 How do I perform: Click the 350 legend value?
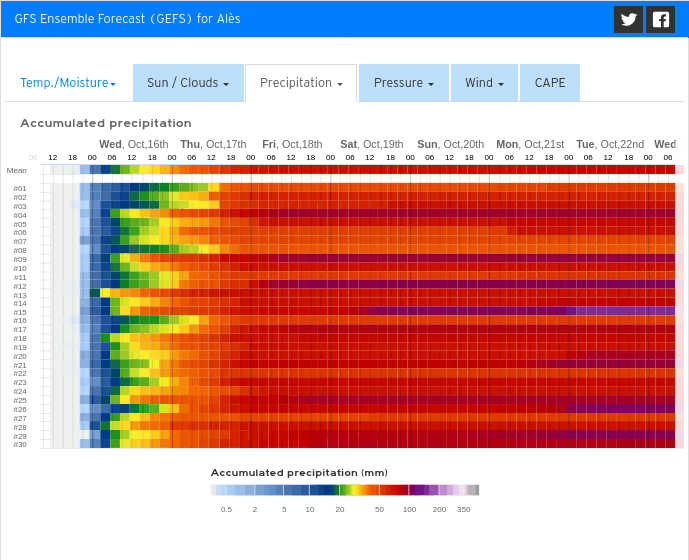click(464, 509)
